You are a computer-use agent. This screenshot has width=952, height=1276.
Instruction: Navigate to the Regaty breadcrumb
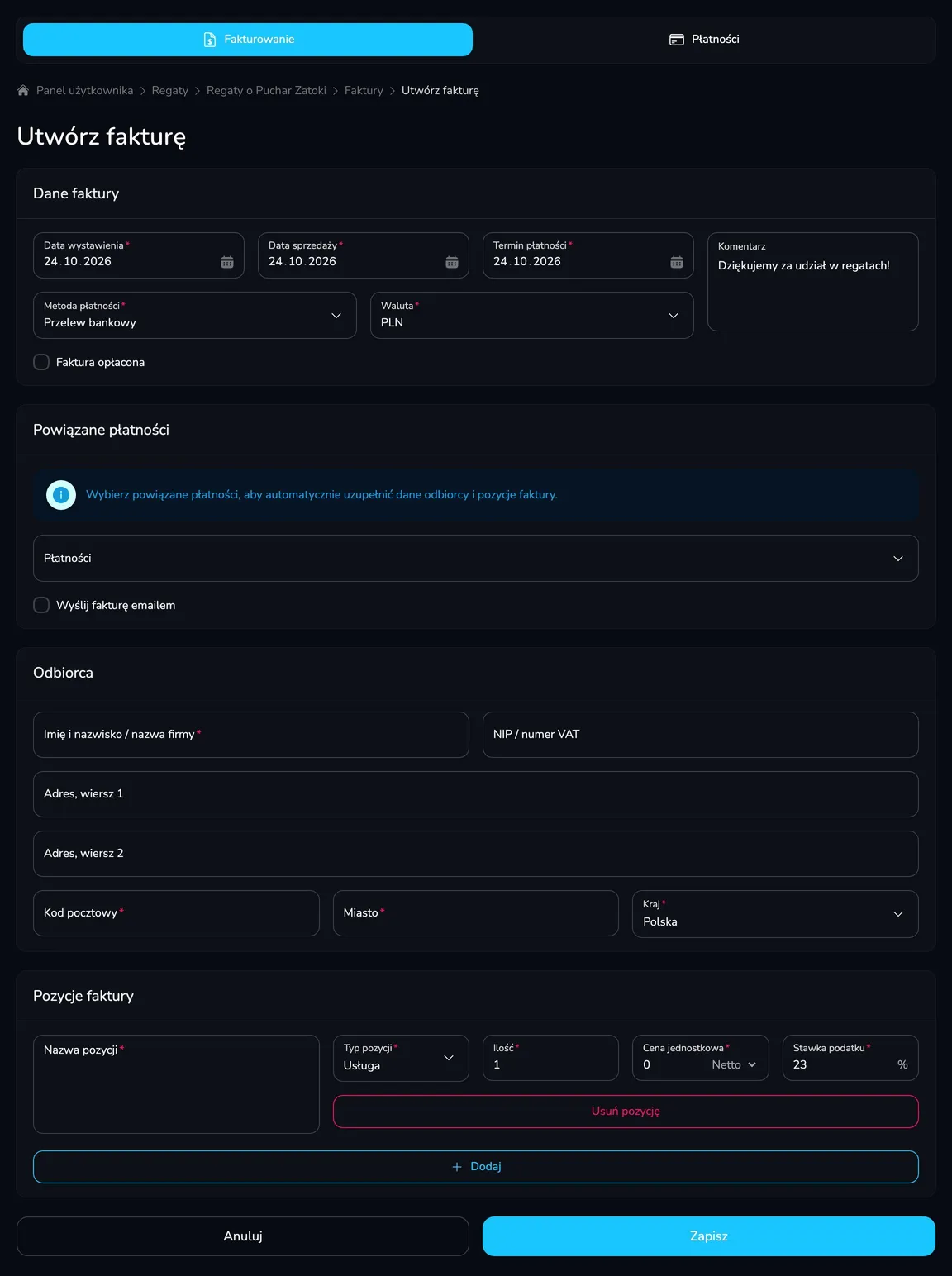pyautogui.click(x=170, y=90)
